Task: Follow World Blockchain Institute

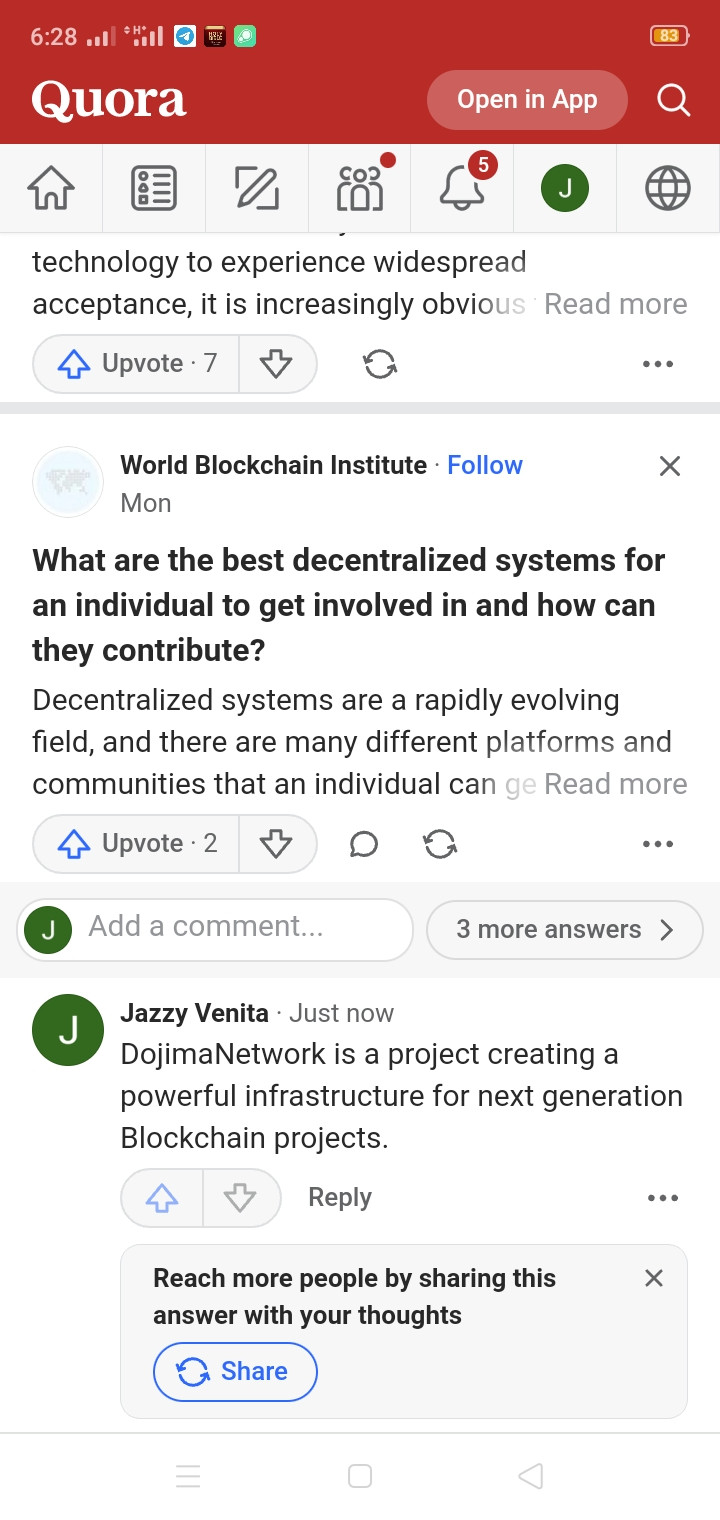Action: pyautogui.click(x=485, y=465)
